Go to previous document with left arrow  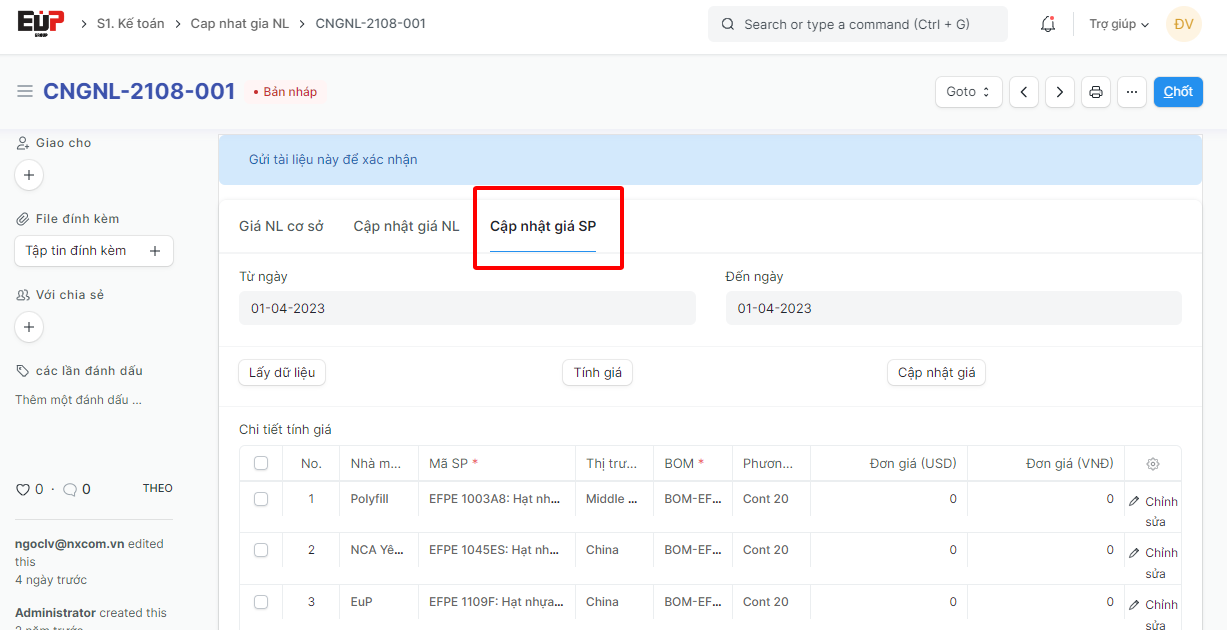[1023, 92]
